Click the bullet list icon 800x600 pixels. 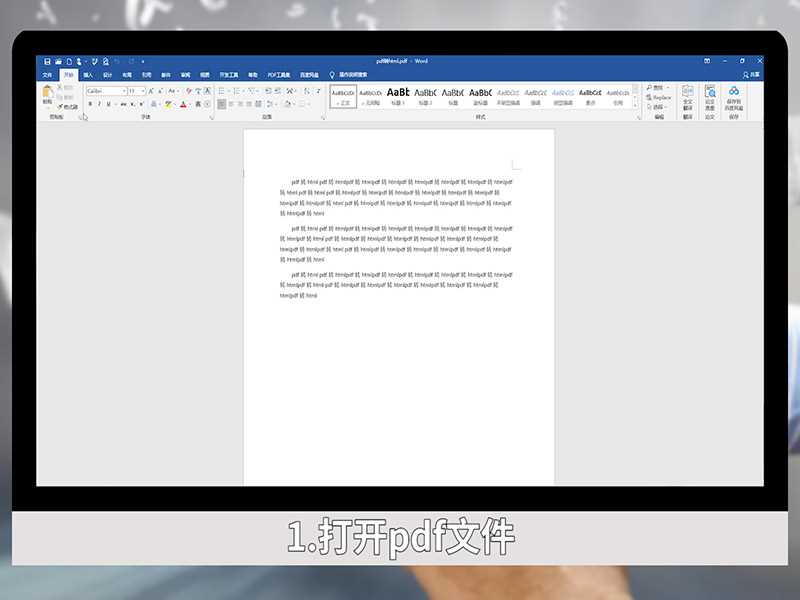pos(220,90)
